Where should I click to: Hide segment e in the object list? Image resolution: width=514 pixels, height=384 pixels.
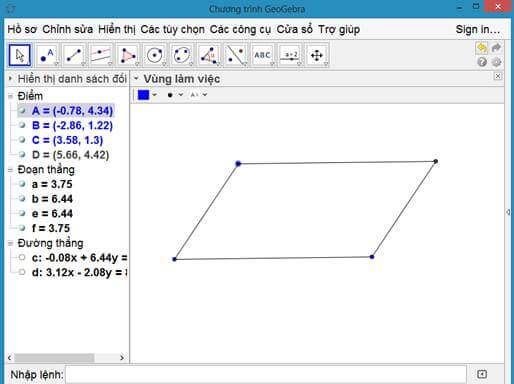(22, 213)
